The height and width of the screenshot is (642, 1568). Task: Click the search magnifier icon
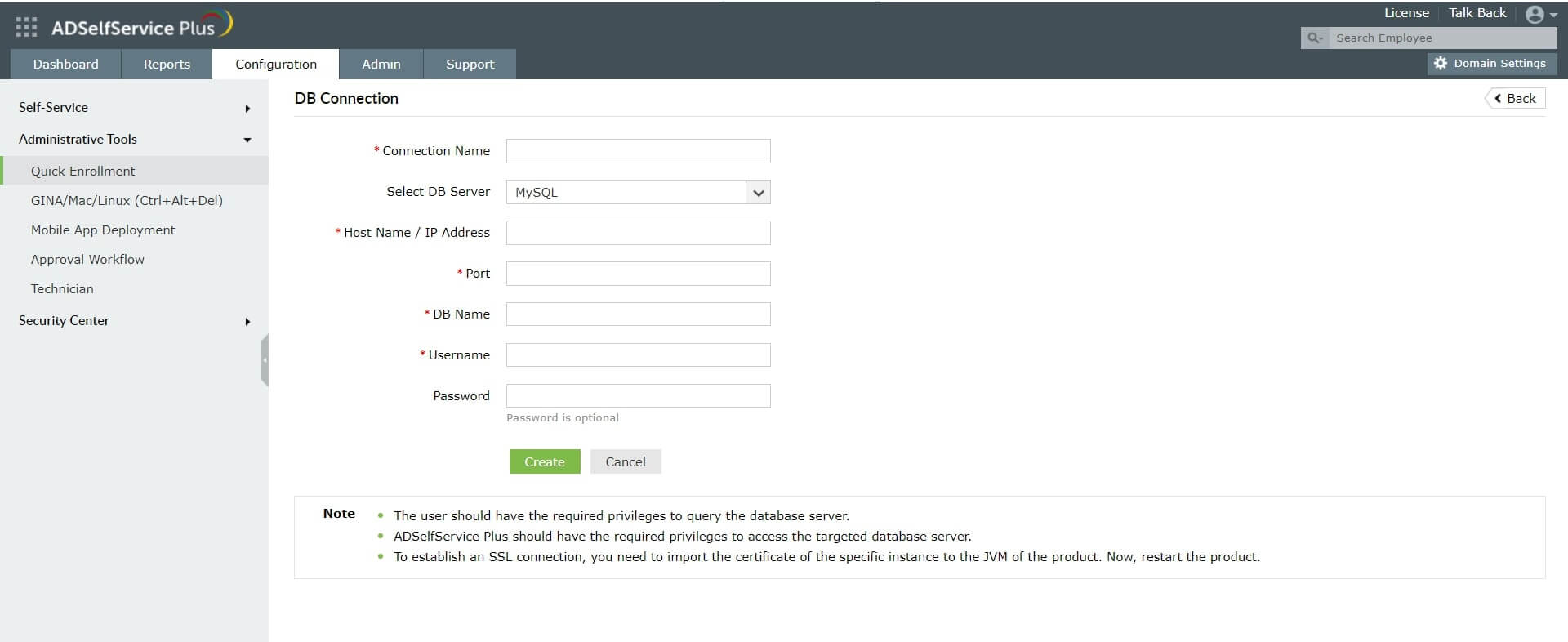[1314, 38]
